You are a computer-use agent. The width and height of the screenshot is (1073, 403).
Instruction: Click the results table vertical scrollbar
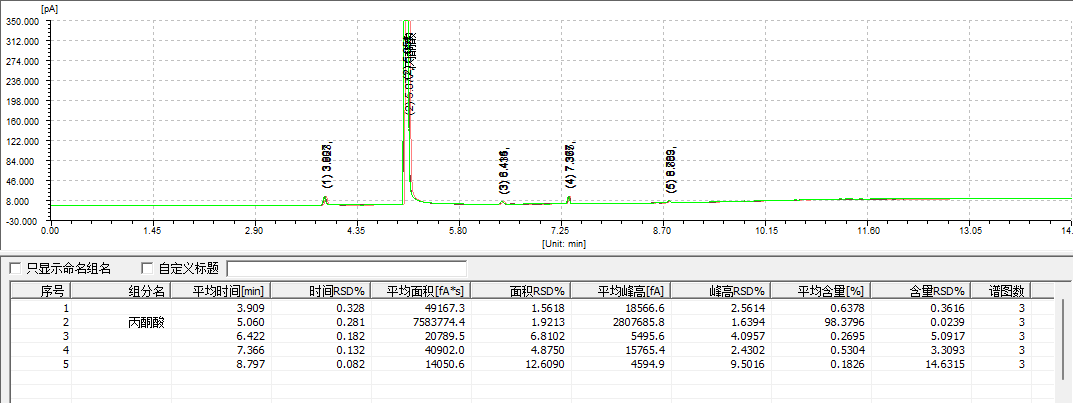pos(1064,340)
